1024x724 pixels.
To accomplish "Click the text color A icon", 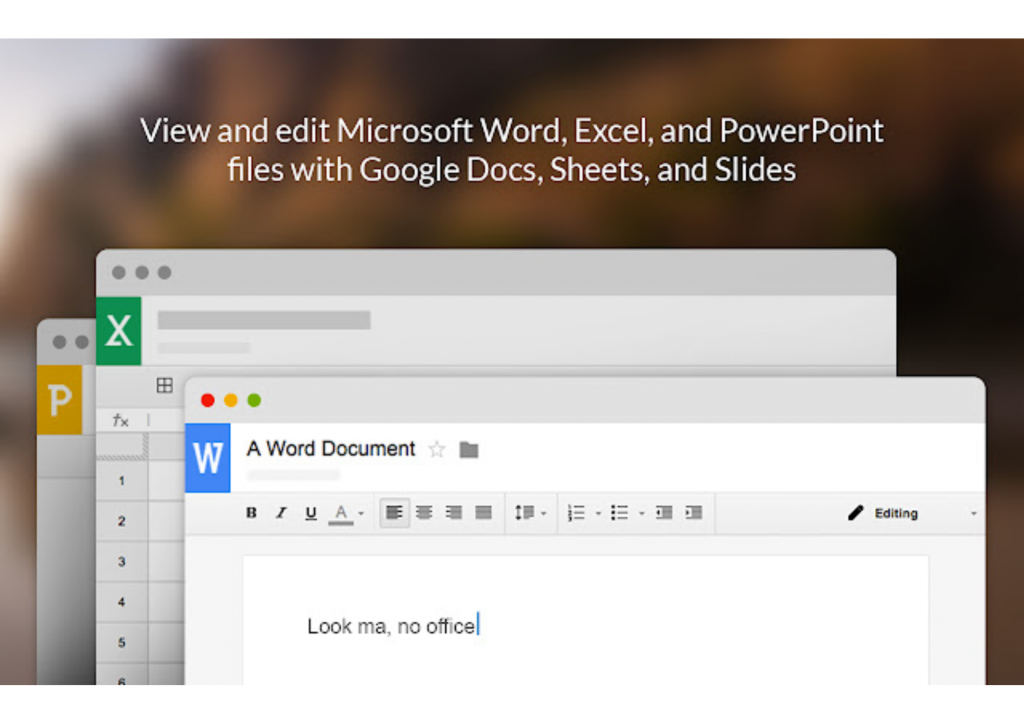I will [341, 514].
